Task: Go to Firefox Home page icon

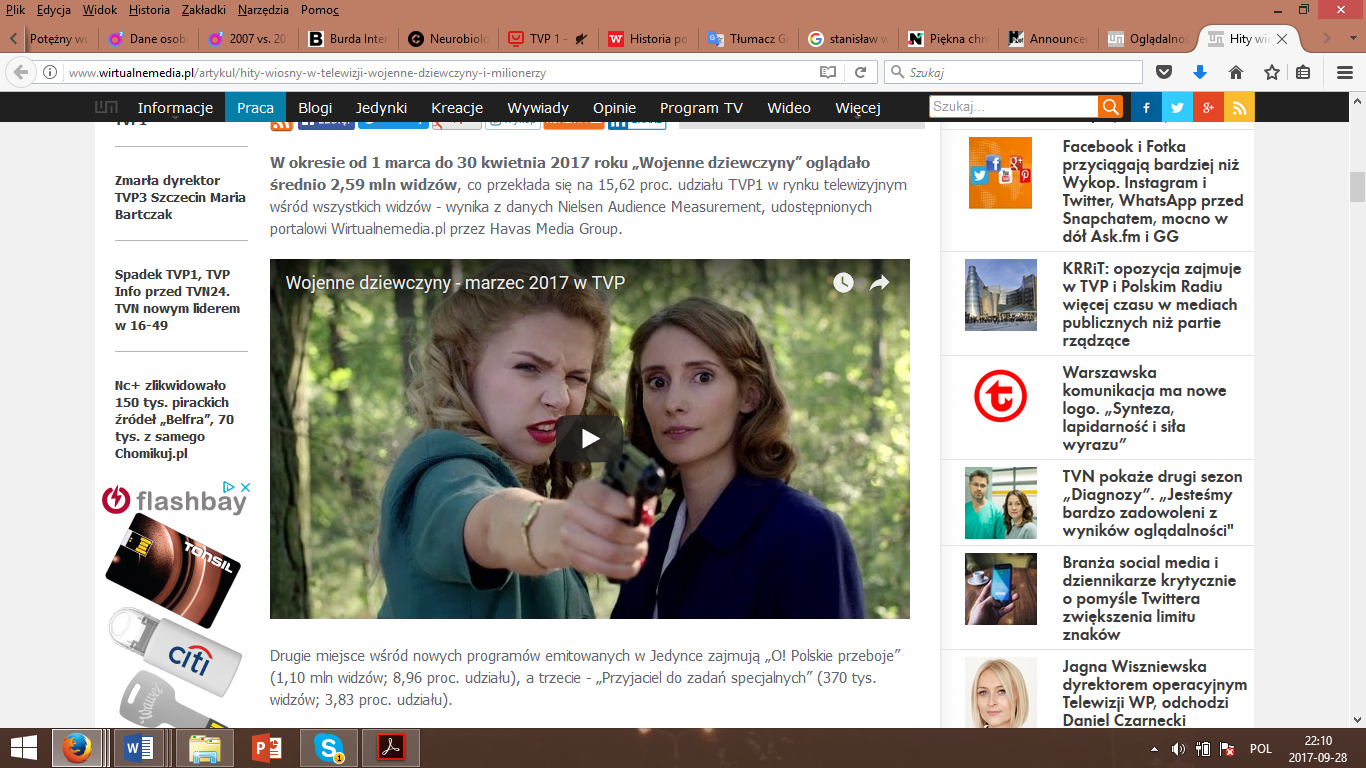Action: 1236,72
